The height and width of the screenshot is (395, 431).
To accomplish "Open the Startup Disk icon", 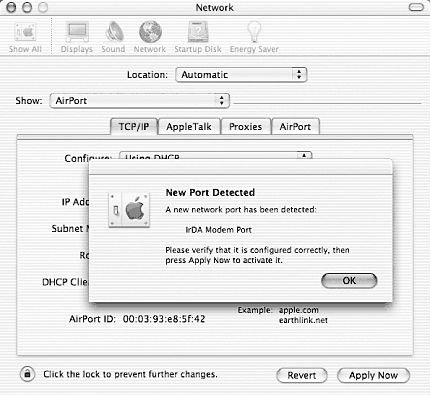I will (198, 37).
